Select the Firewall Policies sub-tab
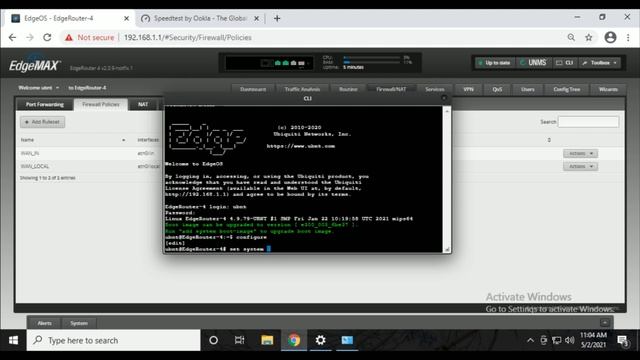Viewport: 640px width, 360px height. click(x=101, y=104)
